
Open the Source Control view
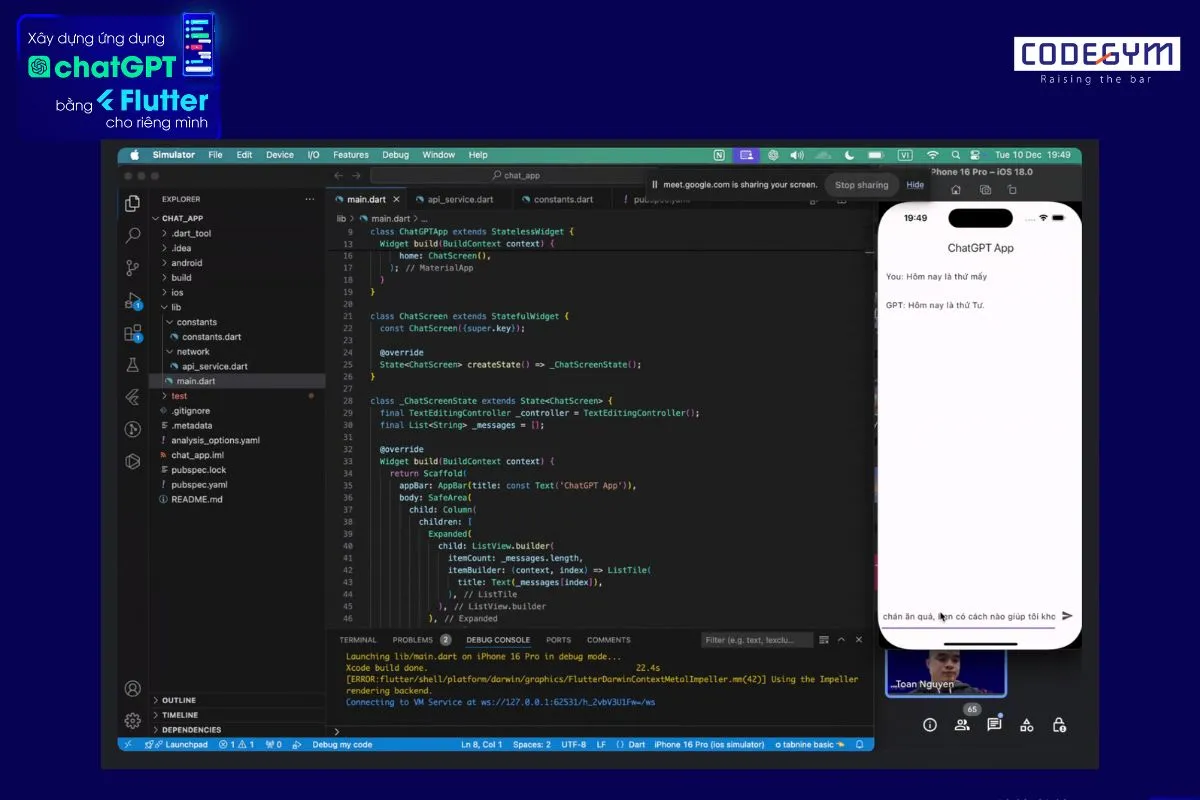click(133, 267)
